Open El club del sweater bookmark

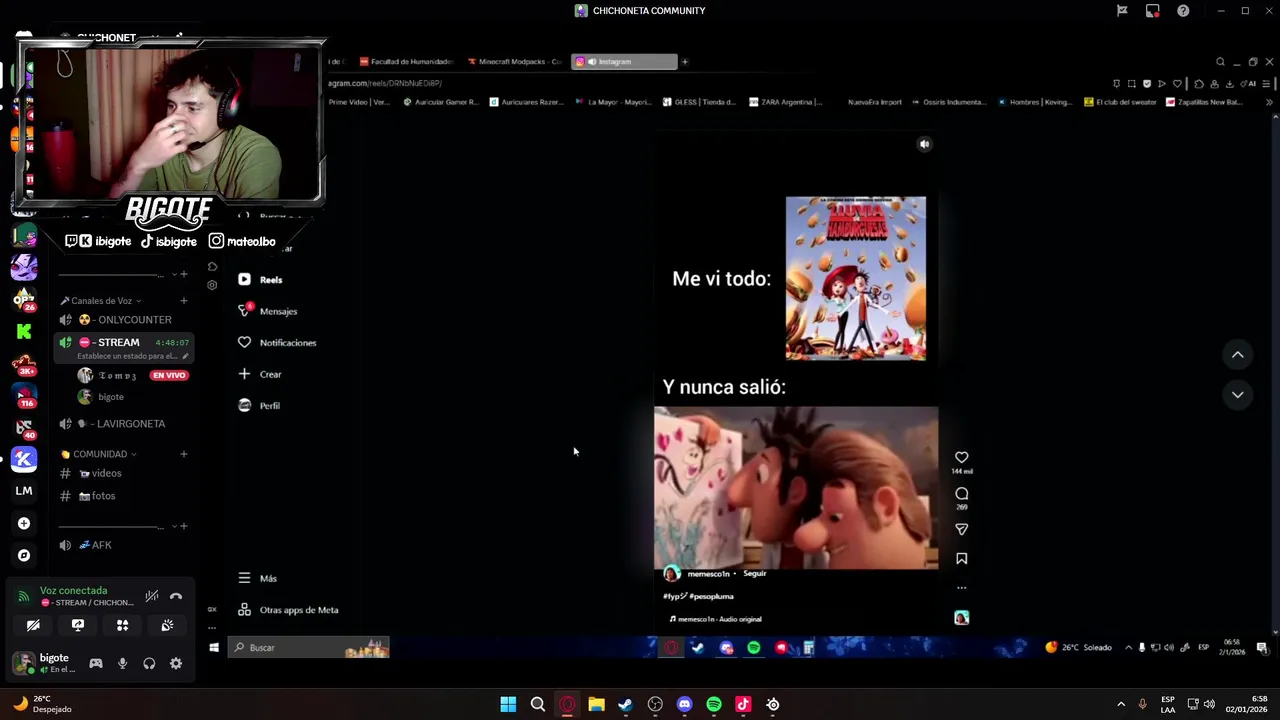[1120, 102]
